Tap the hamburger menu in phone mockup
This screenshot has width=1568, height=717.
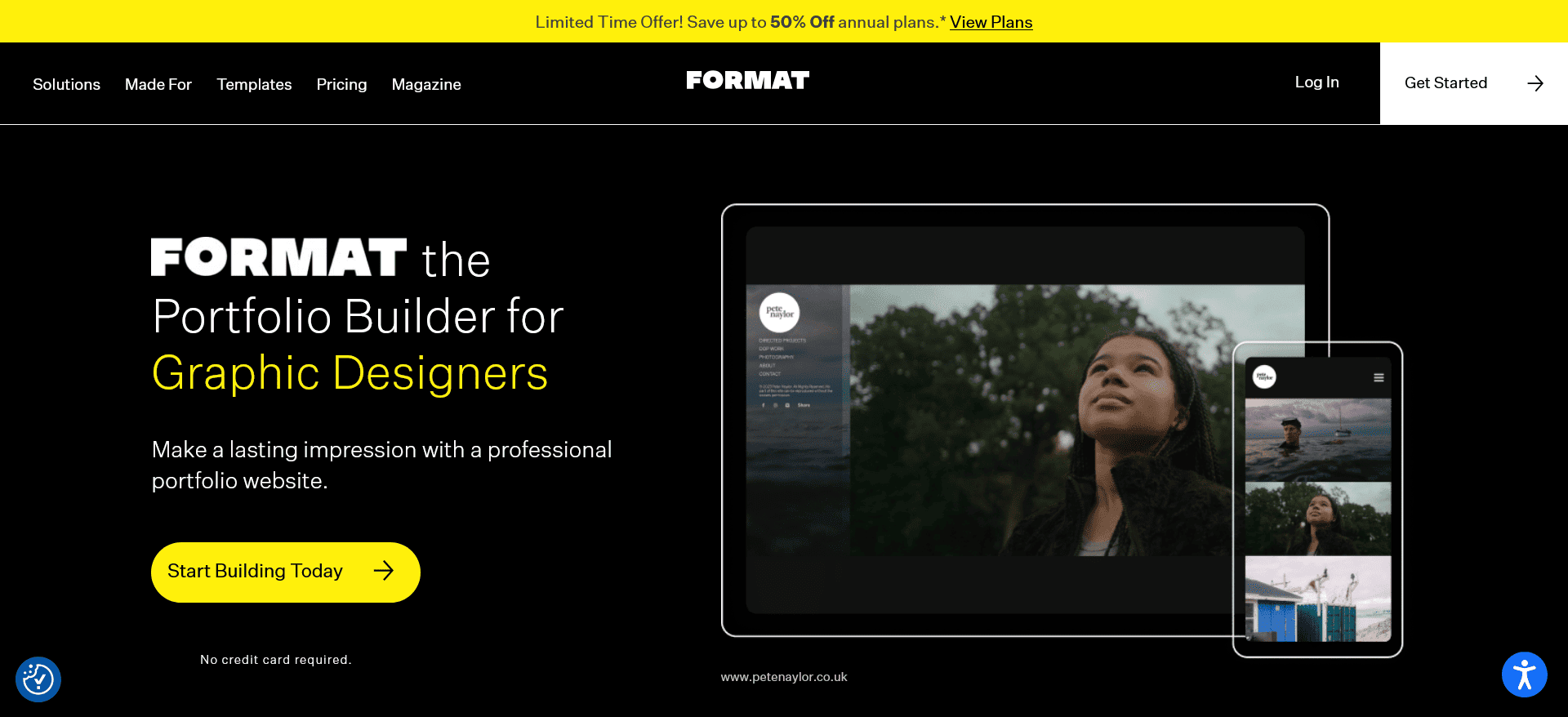point(1379,377)
